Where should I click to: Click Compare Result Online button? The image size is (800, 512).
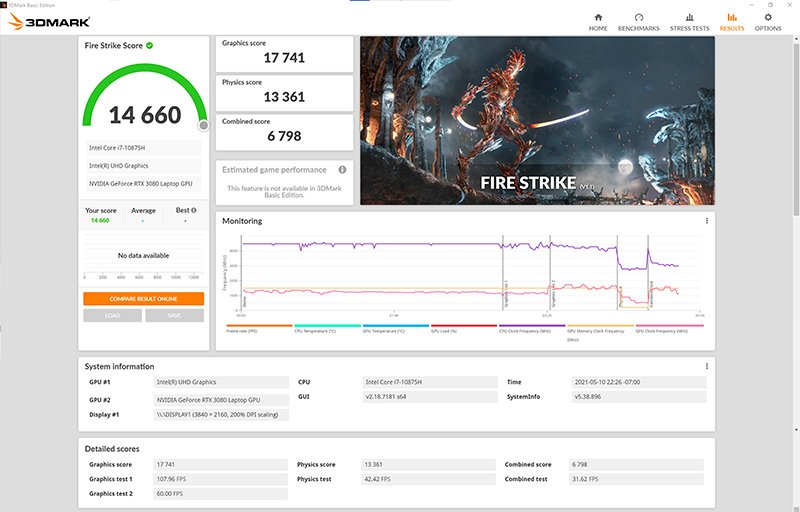(143, 299)
